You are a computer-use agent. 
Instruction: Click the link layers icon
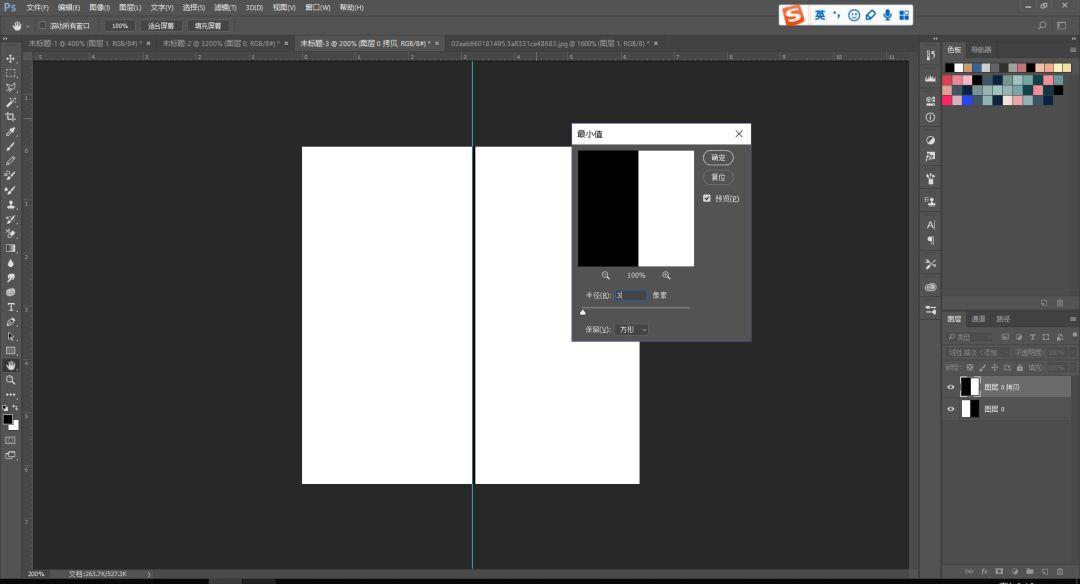pos(969,572)
